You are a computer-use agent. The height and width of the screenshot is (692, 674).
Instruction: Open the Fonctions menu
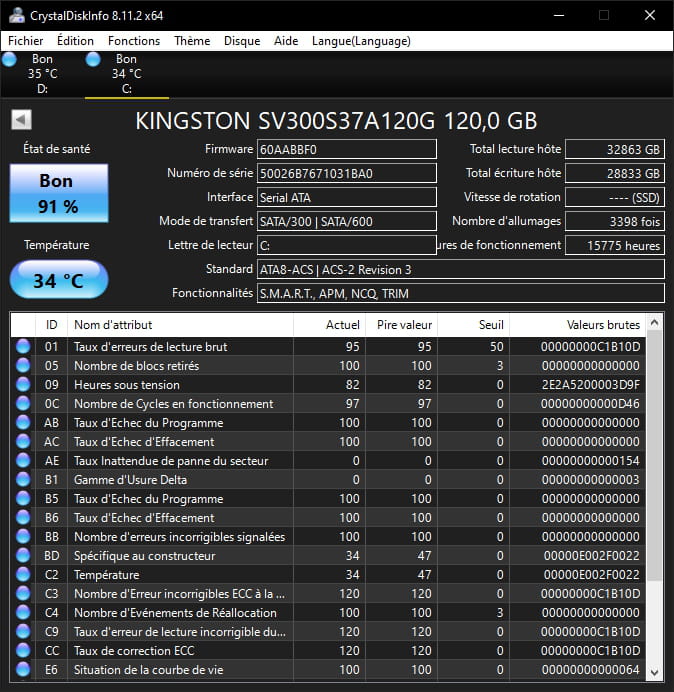tap(134, 41)
